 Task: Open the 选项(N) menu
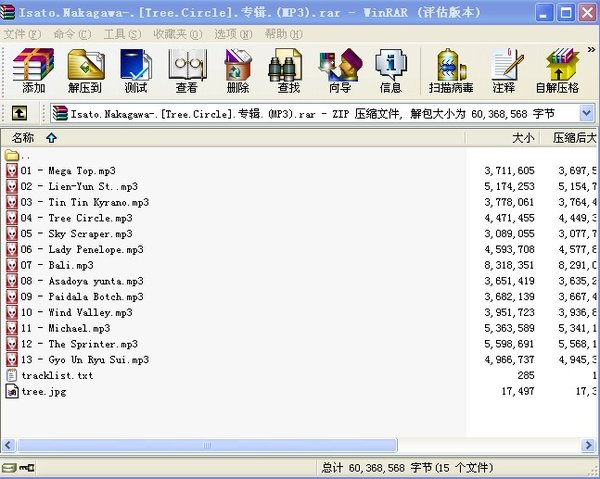click(233, 34)
